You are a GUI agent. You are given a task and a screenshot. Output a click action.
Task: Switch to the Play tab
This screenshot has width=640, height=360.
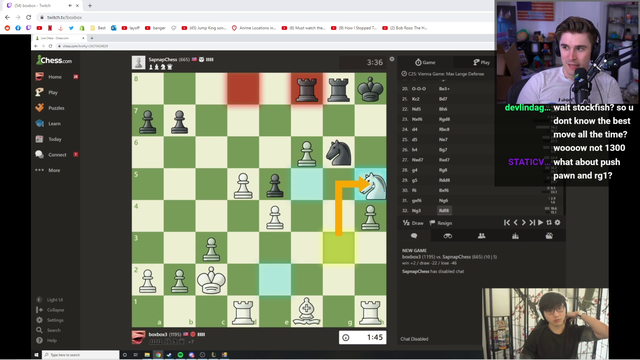point(482,62)
